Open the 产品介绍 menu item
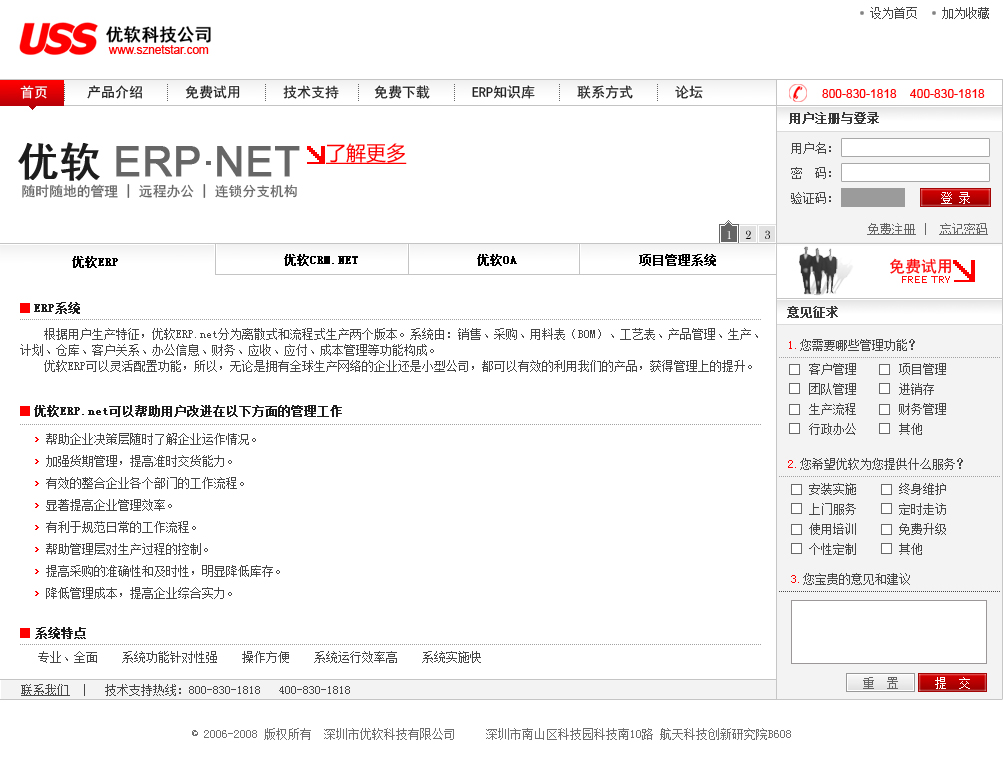1003x766 pixels. [x=115, y=93]
